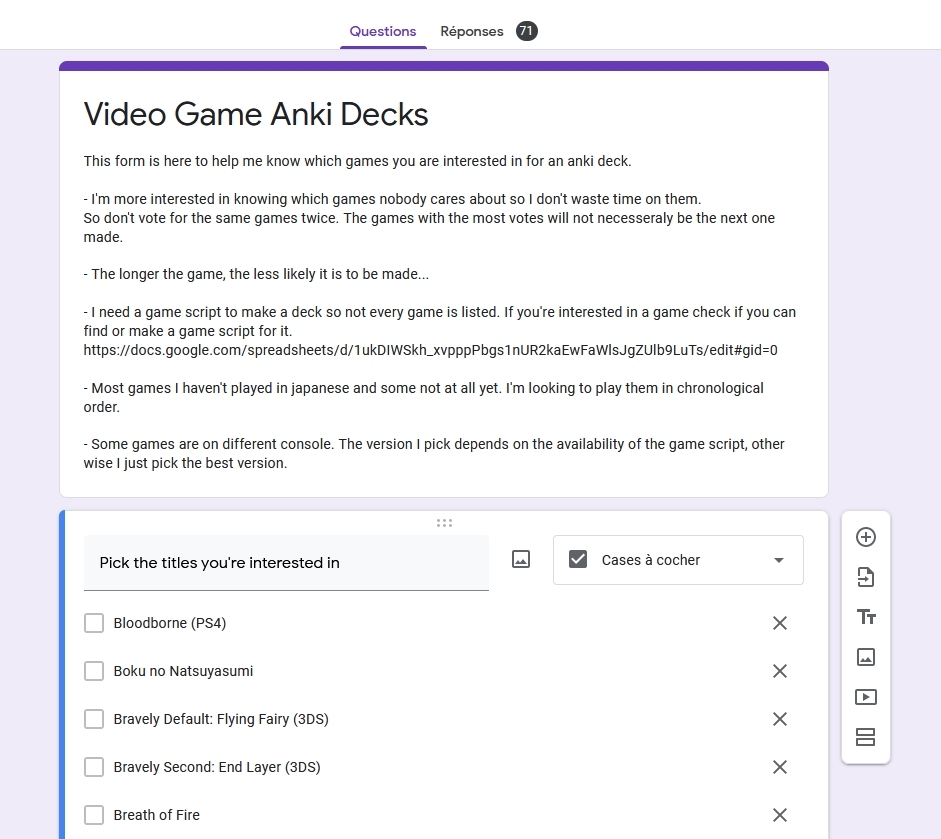This screenshot has height=839, width=941.
Task: Click the line 'The longer the game, the less likely'
Action: (256, 274)
